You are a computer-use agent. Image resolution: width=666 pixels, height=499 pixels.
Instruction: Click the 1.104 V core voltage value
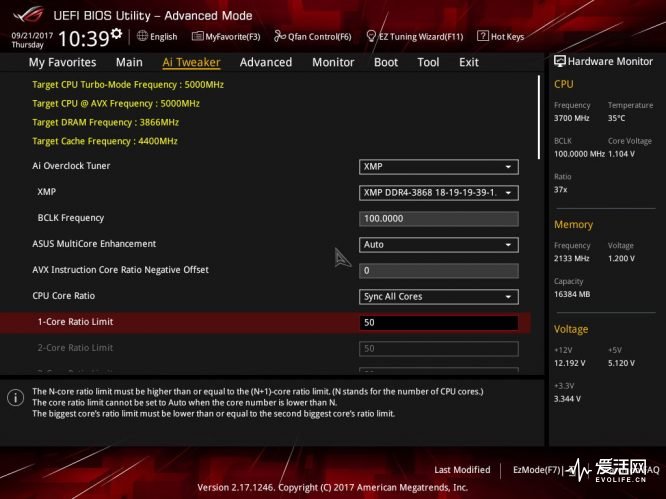click(x=621, y=154)
